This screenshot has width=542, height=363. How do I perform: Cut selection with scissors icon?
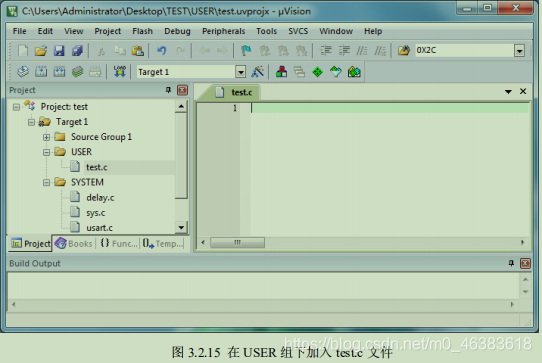click(101, 51)
